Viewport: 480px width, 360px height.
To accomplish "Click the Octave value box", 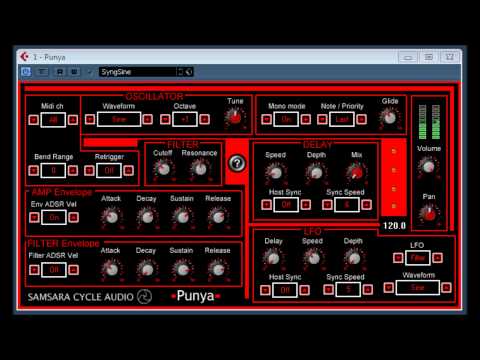I will [x=185, y=119].
